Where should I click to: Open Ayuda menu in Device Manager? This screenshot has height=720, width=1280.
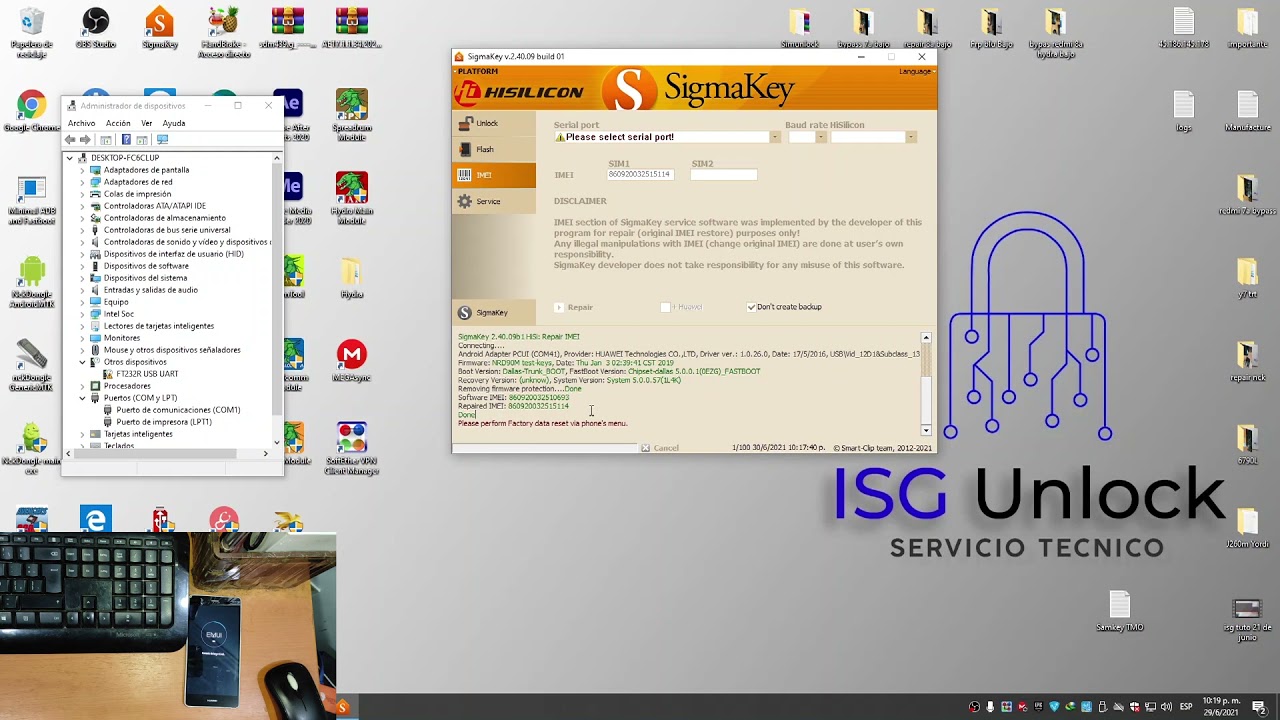tap(174, 123)
